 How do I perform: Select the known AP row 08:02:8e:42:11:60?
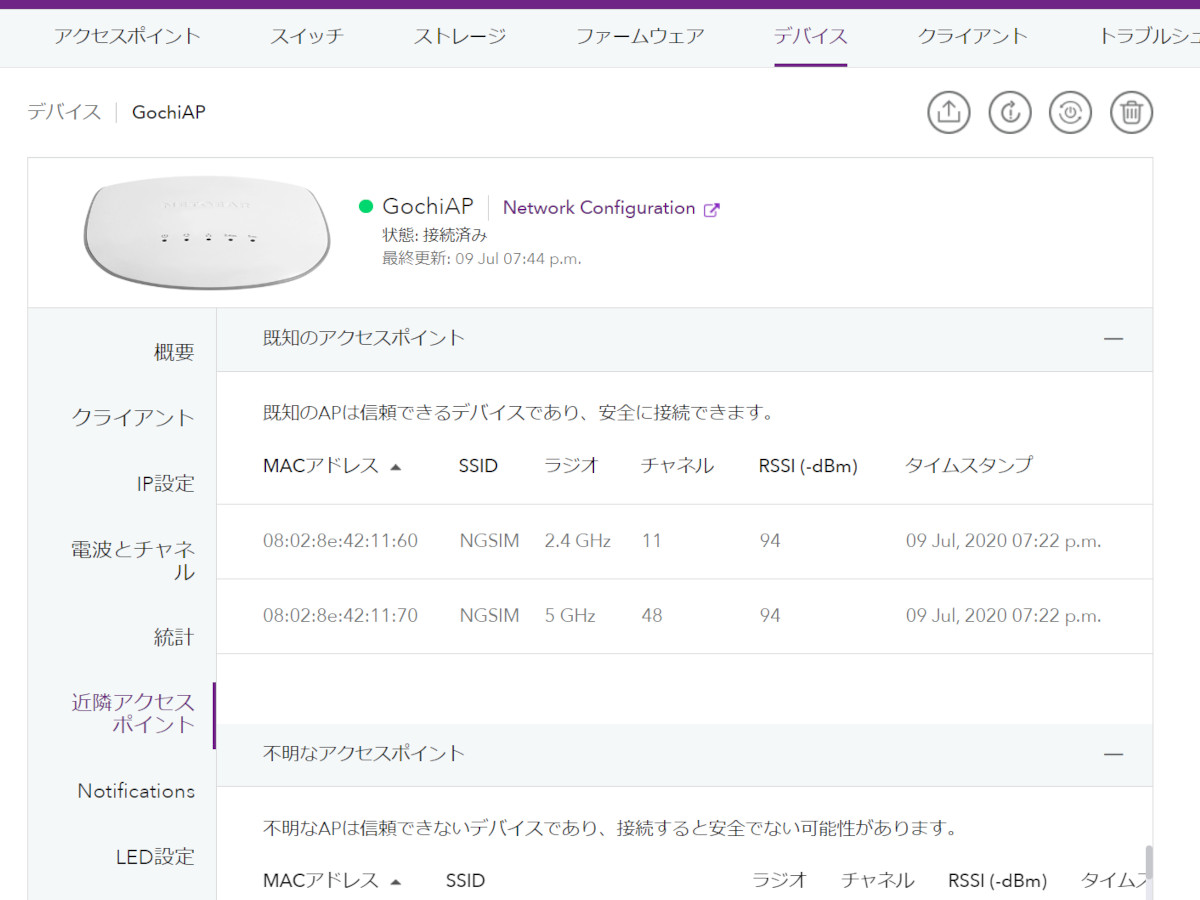coord(340,541)
